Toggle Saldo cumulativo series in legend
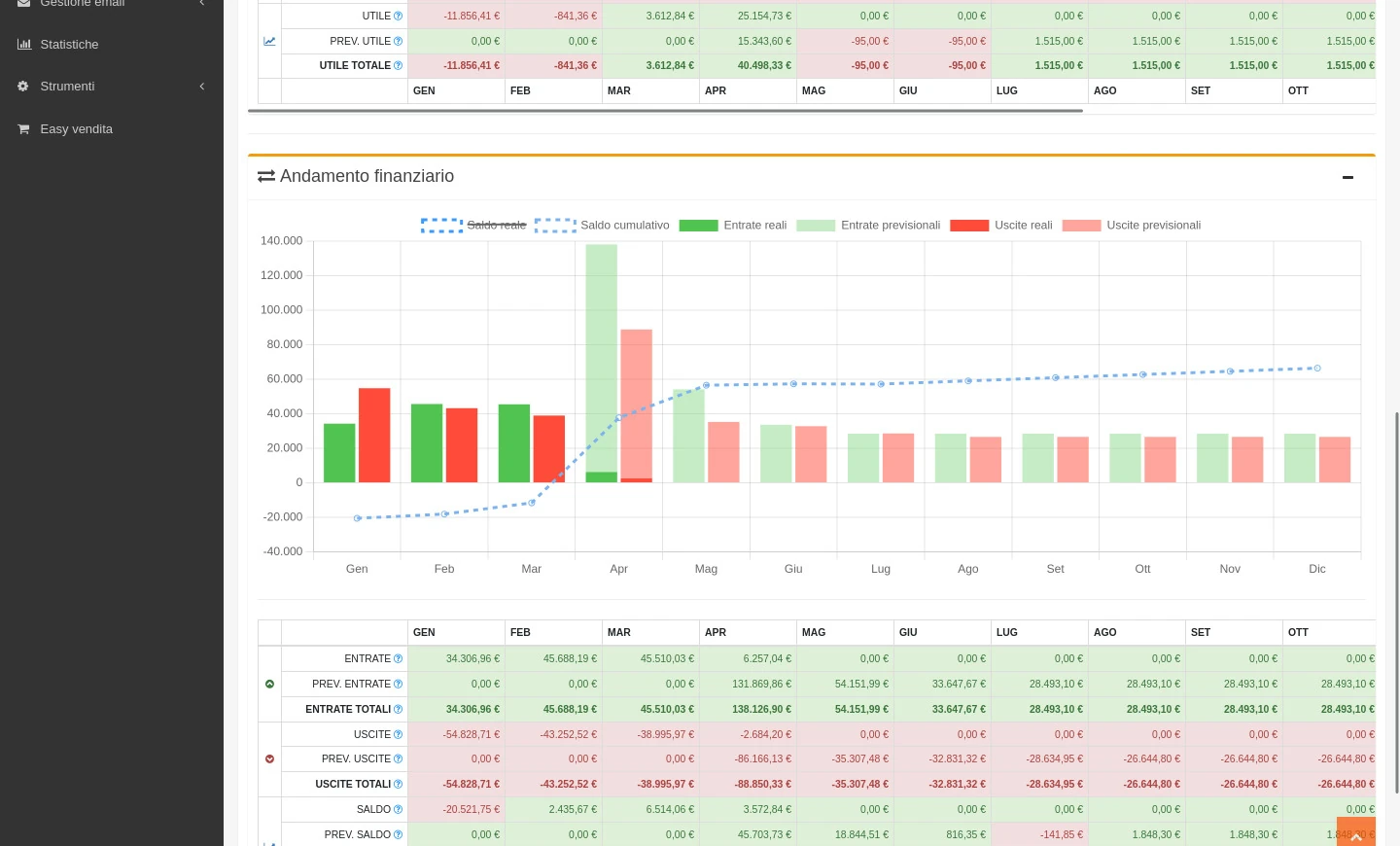 (x=603, y=226)
